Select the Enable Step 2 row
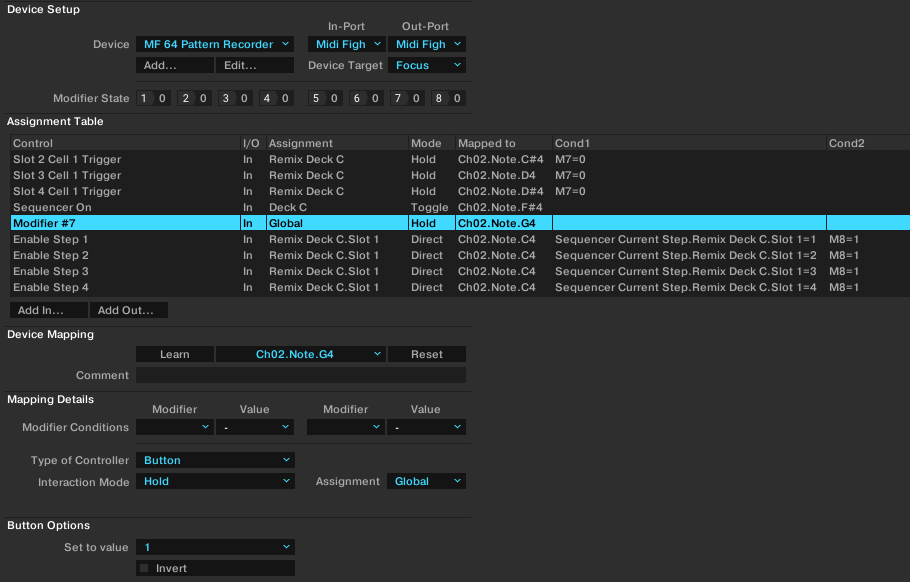This screenshot has width=910, height=582. click(x=460, y=255)
